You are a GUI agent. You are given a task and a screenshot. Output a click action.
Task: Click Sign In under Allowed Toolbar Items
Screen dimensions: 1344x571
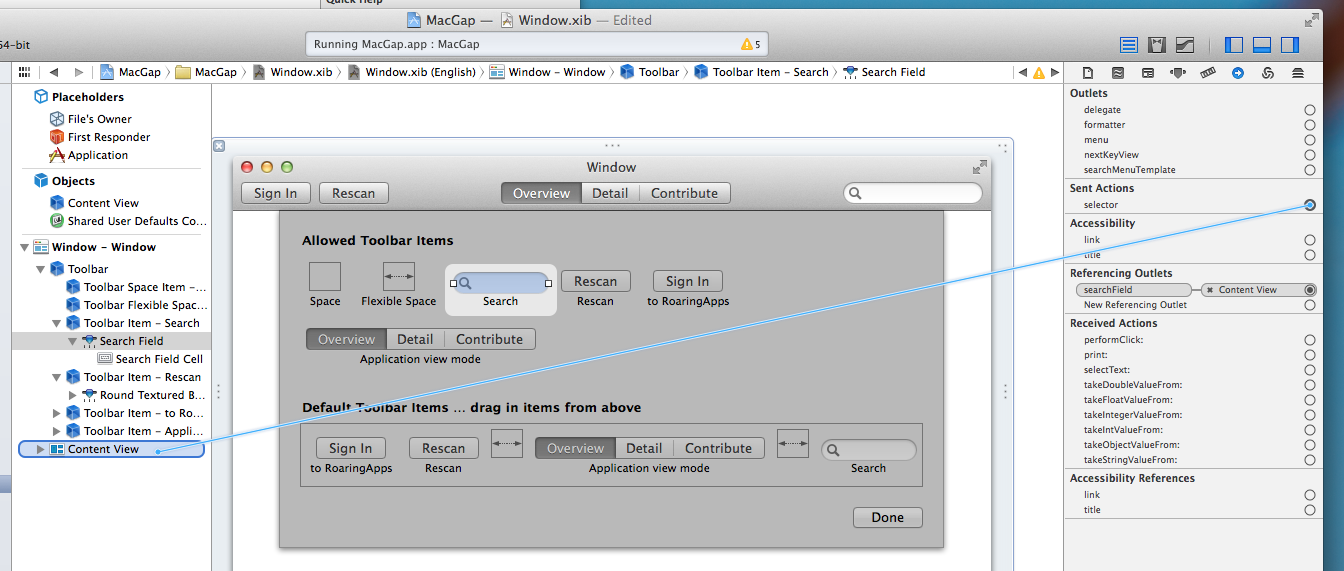[688, 281]
